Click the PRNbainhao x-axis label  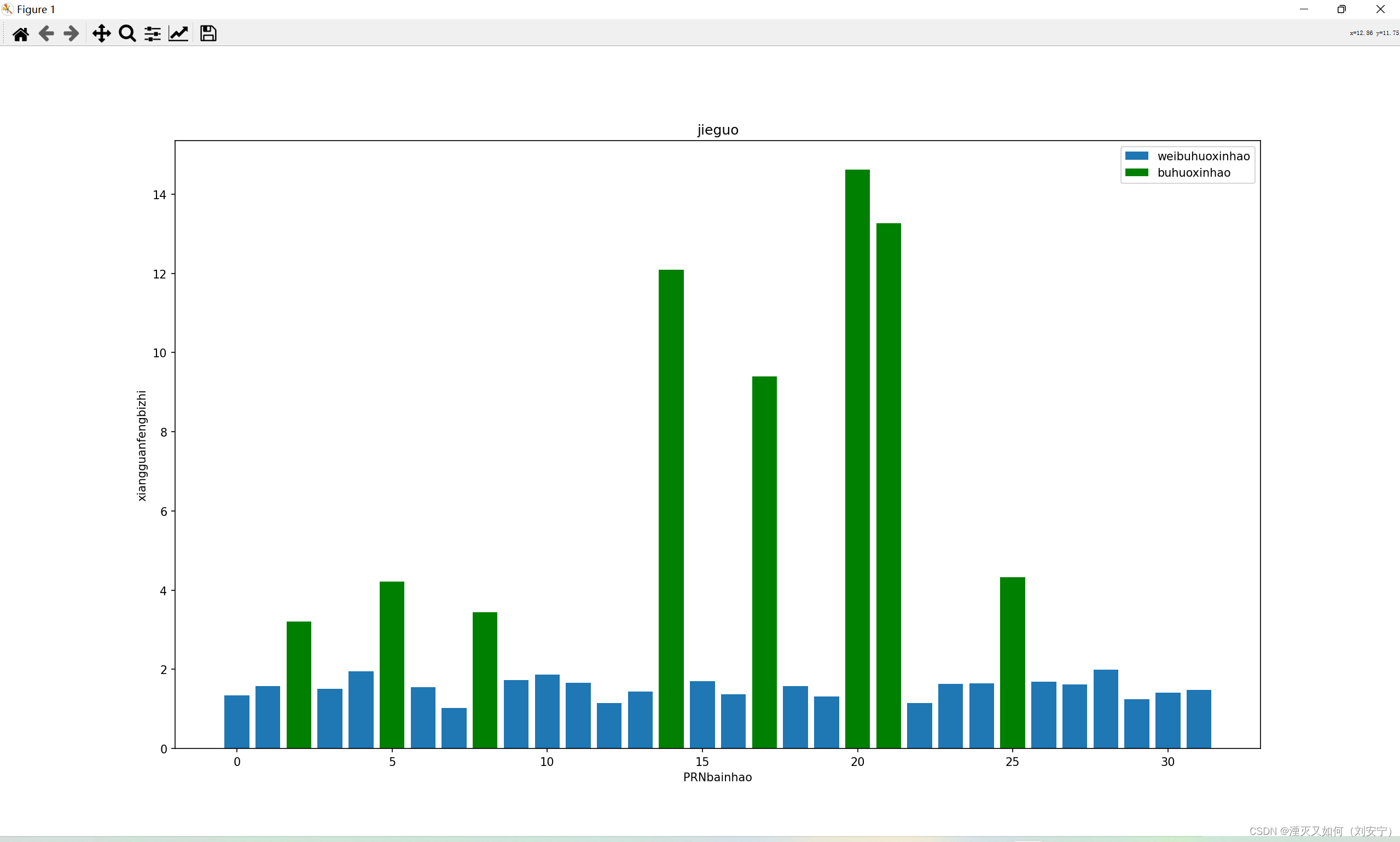coord(717,777)
